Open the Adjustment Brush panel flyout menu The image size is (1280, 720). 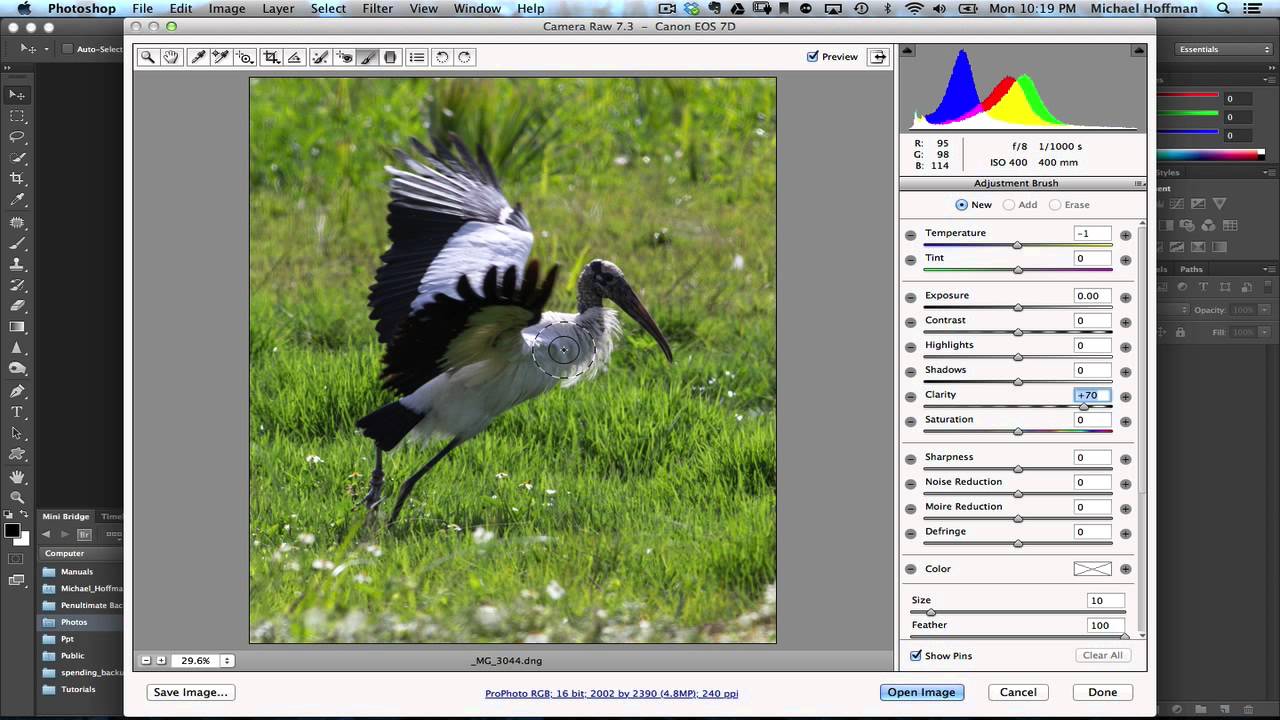pyautogui.click(x=1139, y=184)
